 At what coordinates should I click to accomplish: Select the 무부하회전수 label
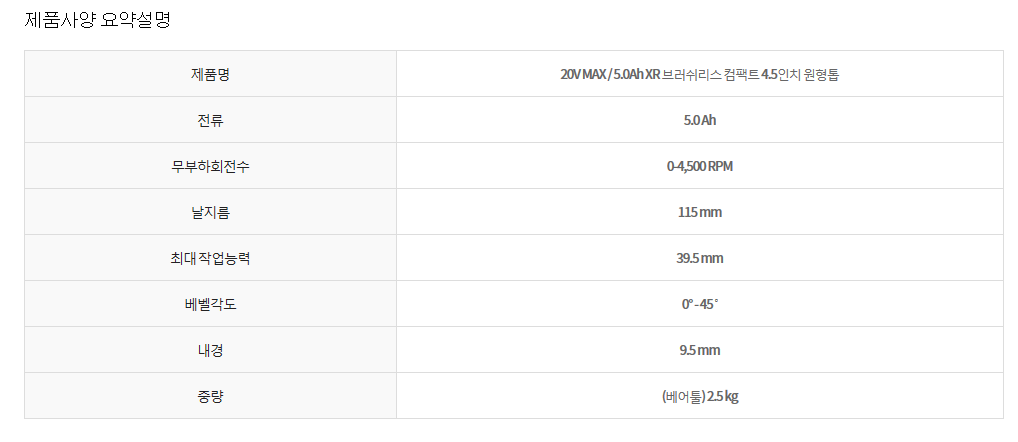click(210, 166)
